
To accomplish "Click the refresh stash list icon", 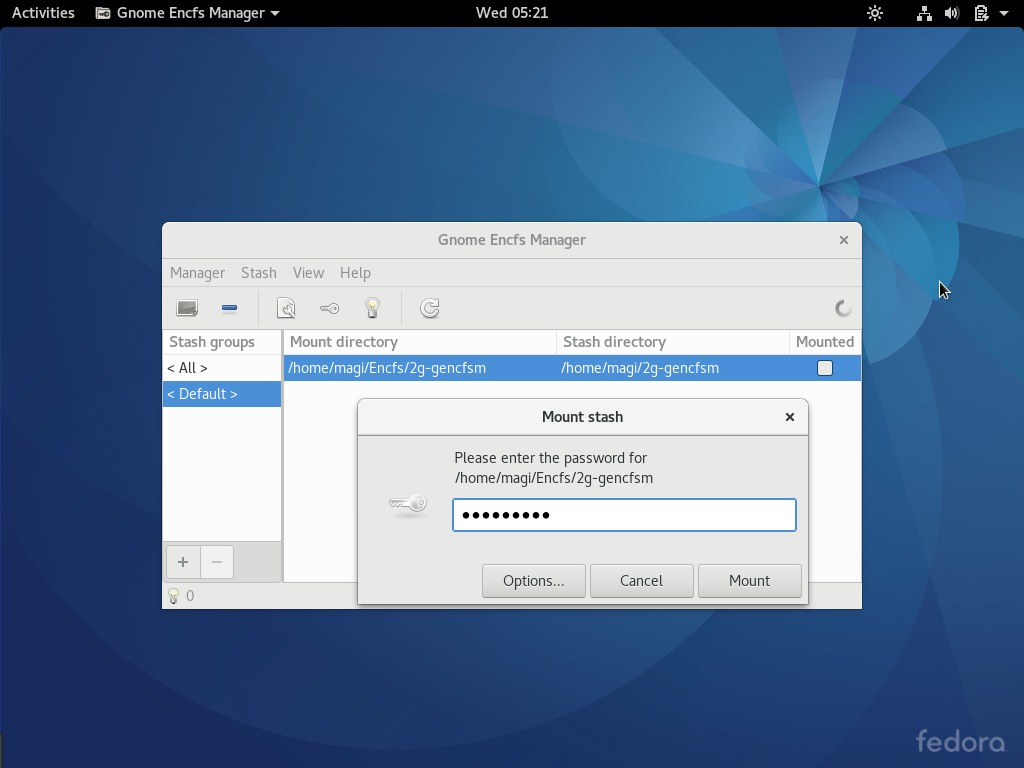I will (x=429, y=308).
